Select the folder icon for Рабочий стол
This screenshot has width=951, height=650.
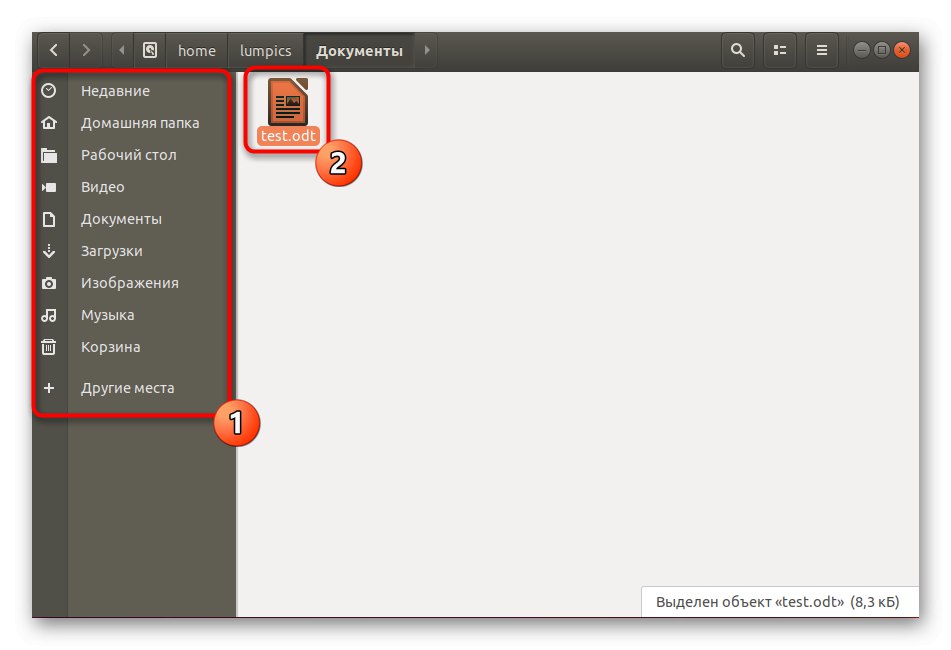(49, 155)
